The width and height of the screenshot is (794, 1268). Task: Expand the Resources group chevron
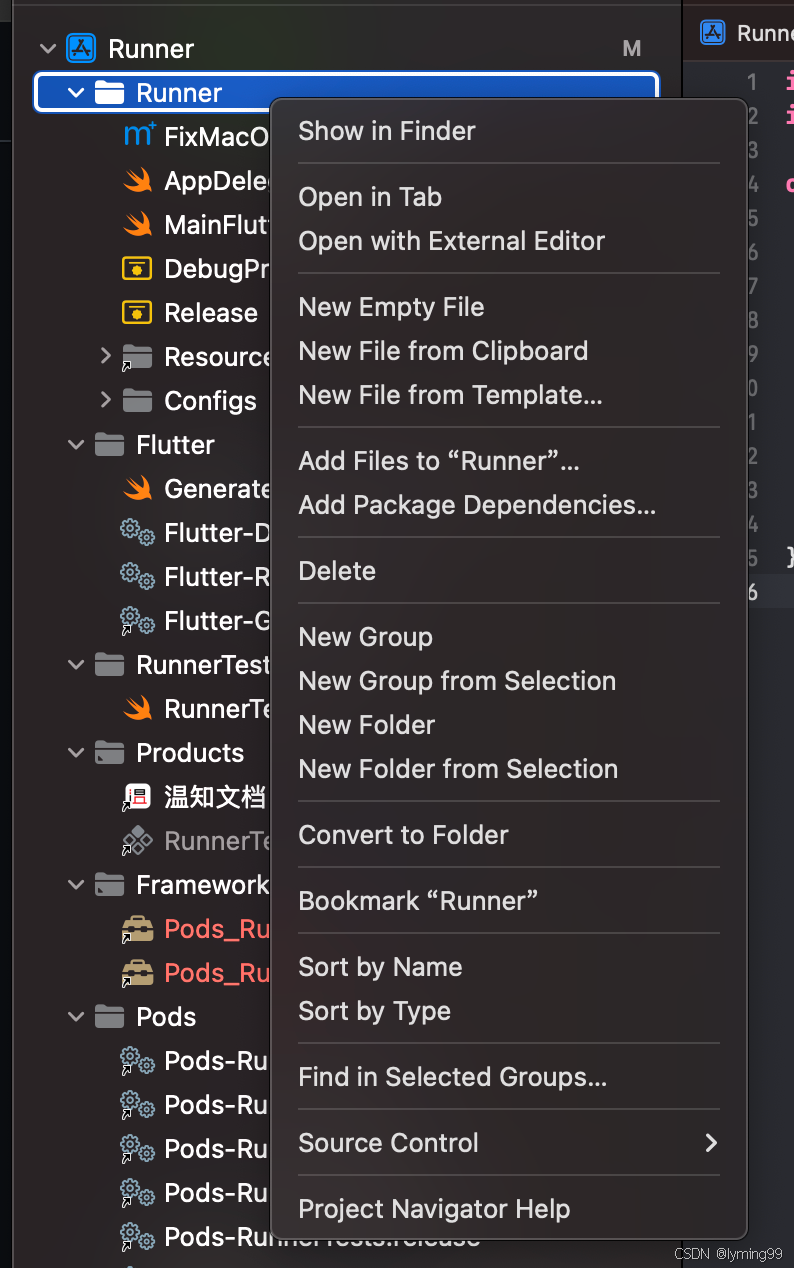(106, 356)
